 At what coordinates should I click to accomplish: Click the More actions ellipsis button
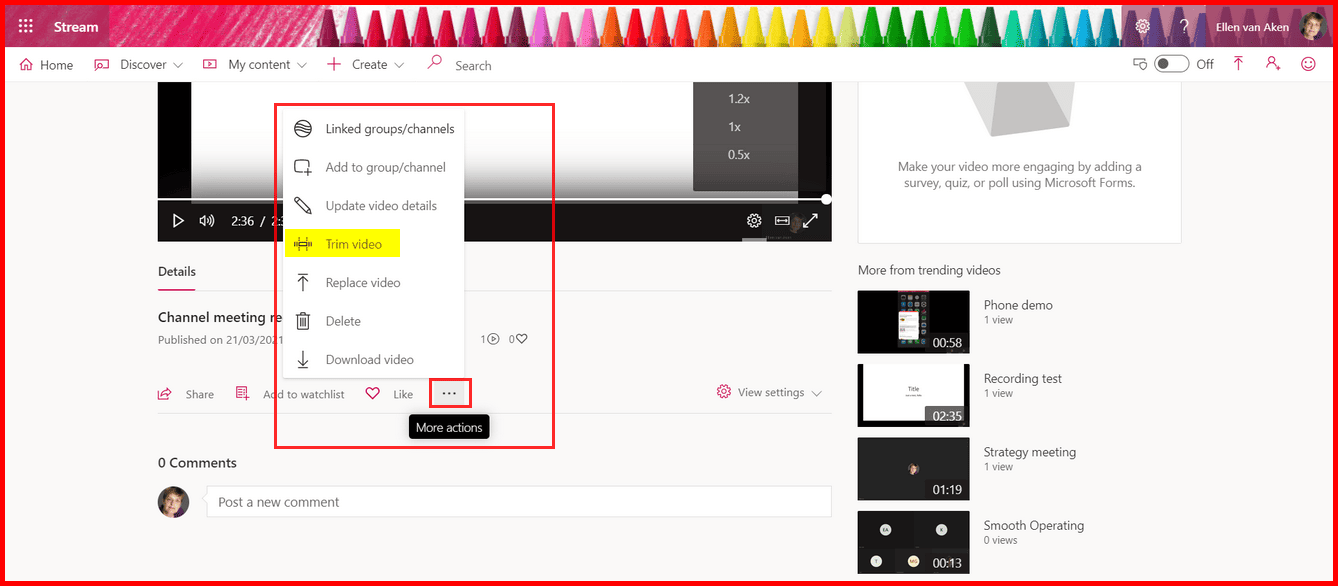pyautogui.click(x=450, y=393)
